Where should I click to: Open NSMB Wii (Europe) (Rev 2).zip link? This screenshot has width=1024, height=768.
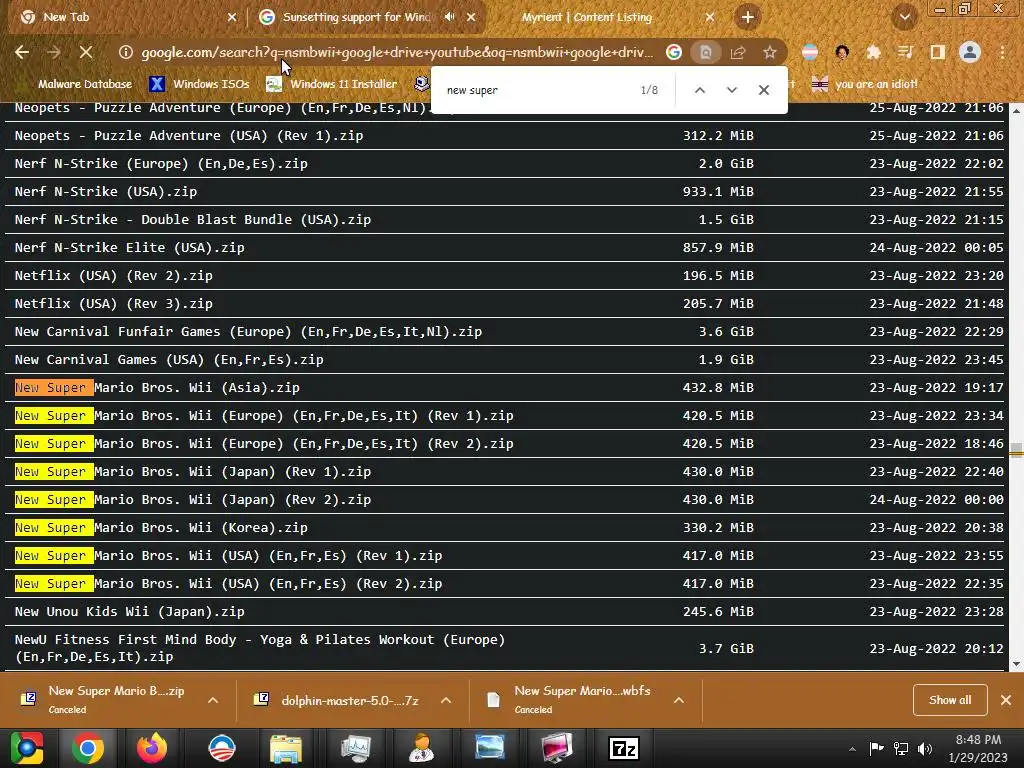coord(264,444)
